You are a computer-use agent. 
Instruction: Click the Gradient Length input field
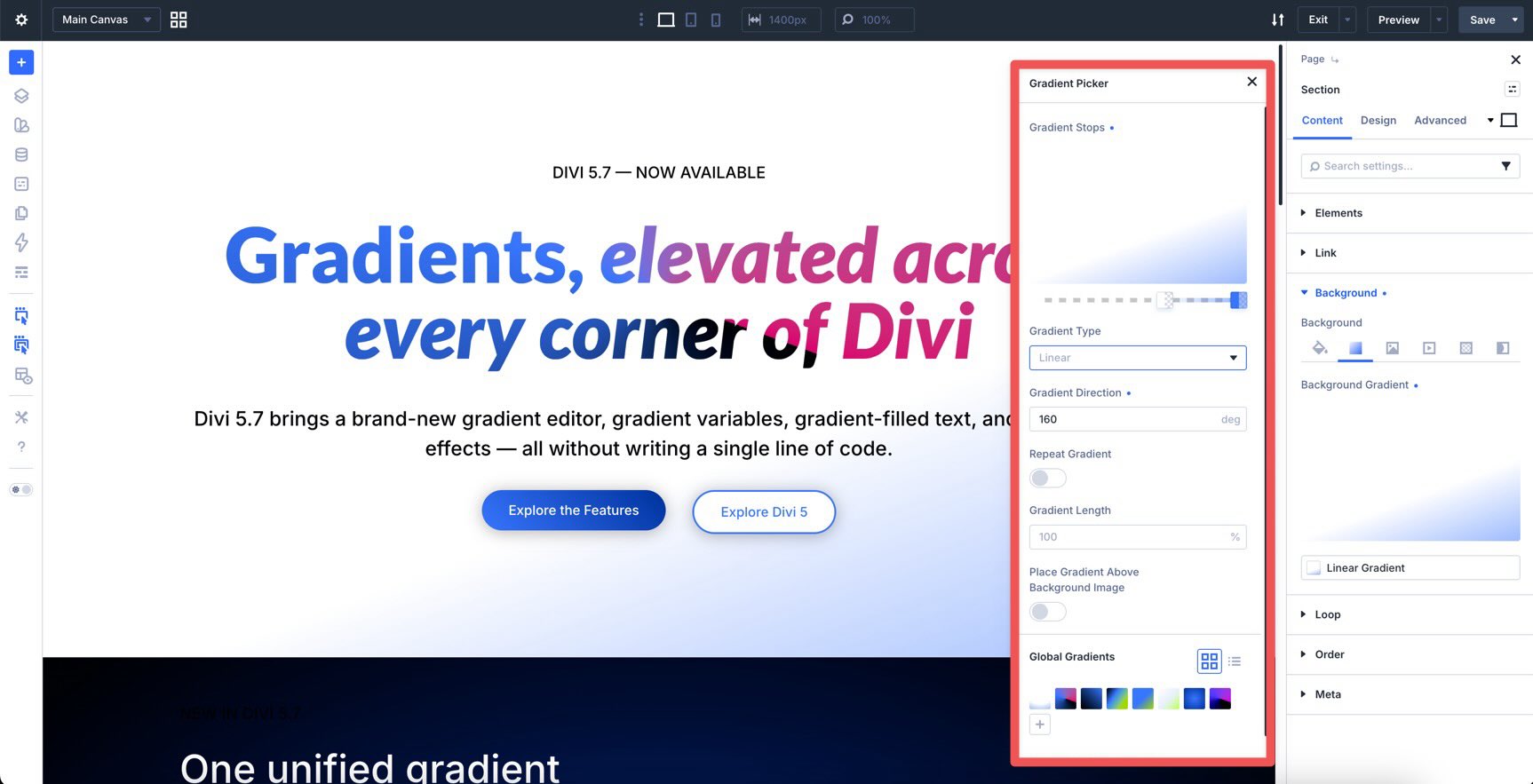pyautogui.click(x=1138, y=537)
